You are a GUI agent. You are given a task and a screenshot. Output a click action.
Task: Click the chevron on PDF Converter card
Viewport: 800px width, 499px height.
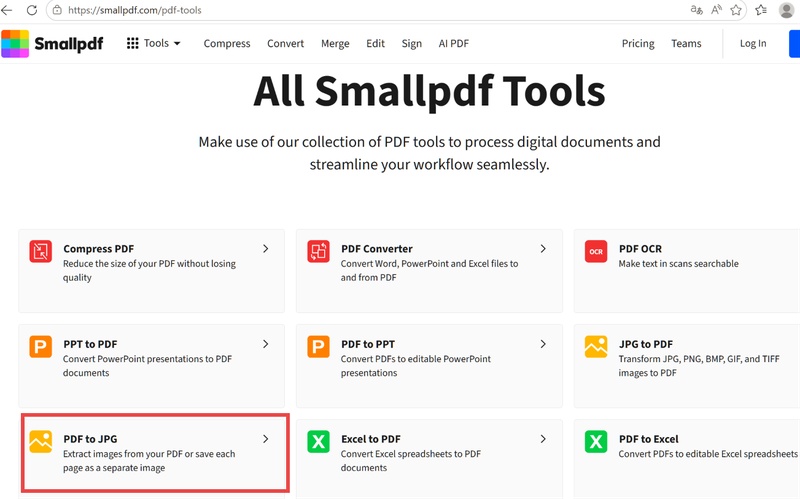pos(543,248)
